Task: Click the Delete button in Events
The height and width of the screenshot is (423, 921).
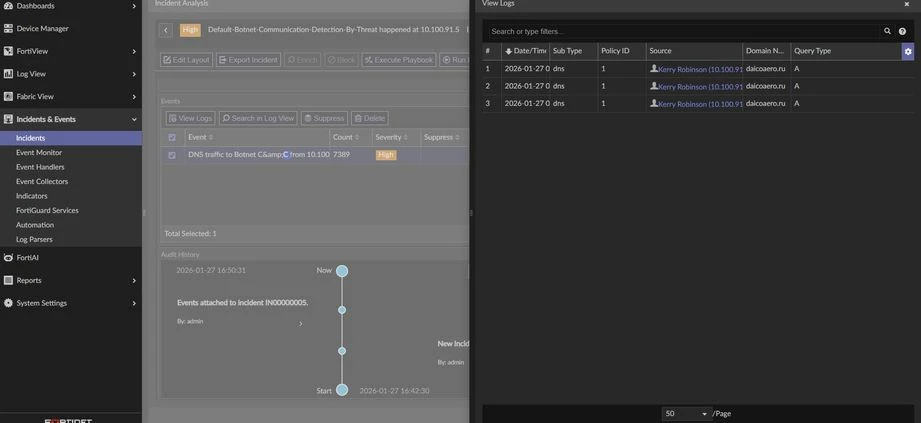Action: pyautogui.click(x=369, y=118)
